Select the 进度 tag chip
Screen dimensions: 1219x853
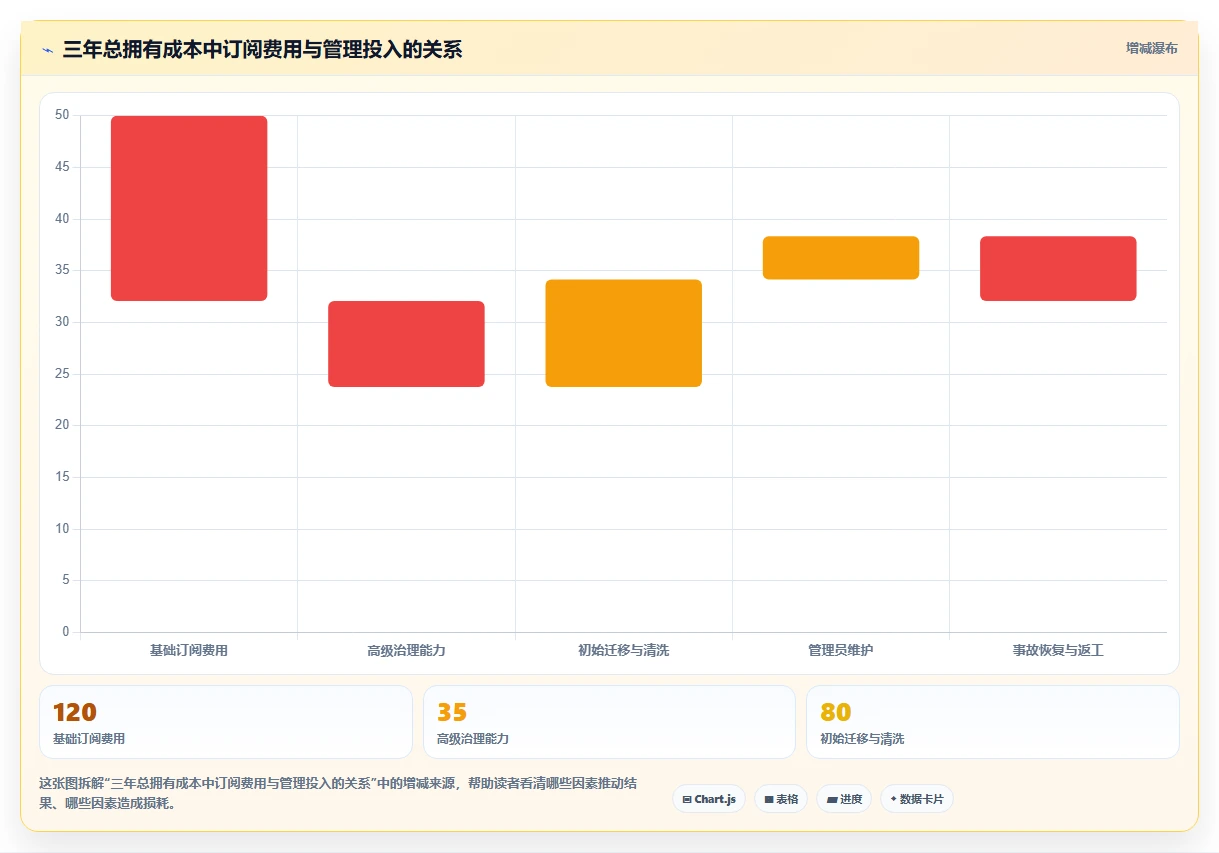pyautogui.click(x=844, y=799)
